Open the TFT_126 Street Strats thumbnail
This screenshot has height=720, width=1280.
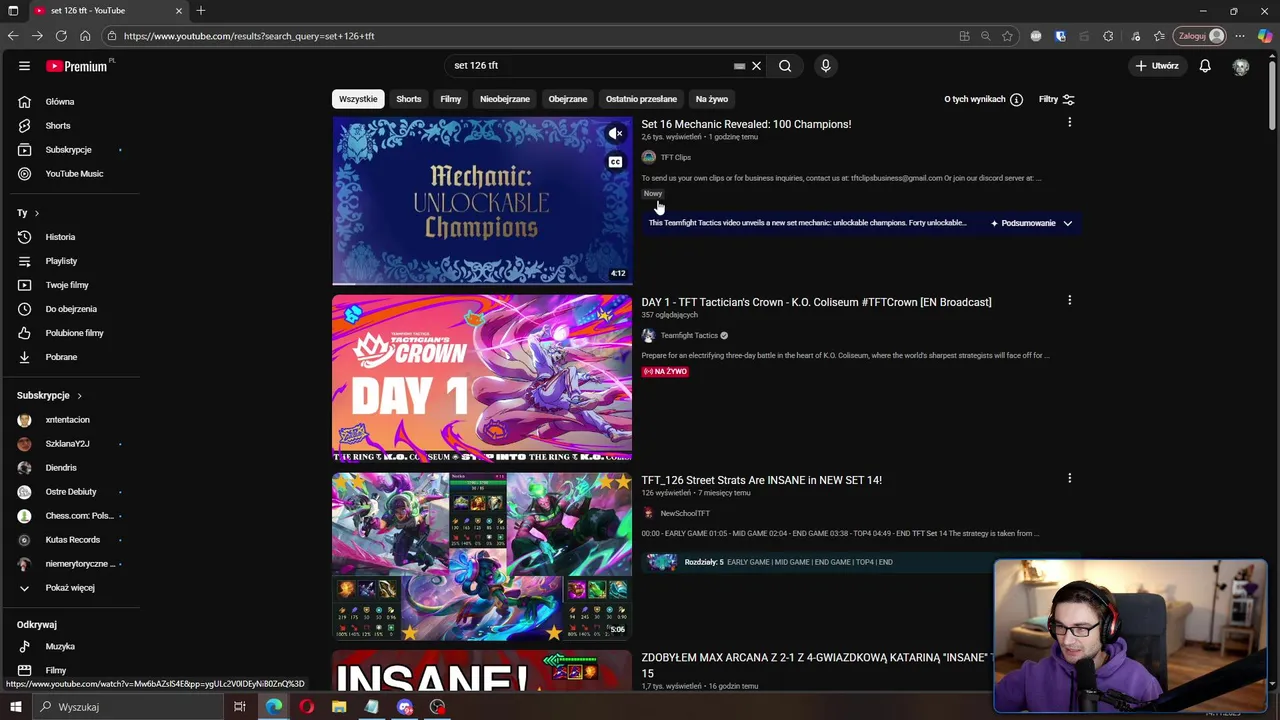[x=482, y=557]
